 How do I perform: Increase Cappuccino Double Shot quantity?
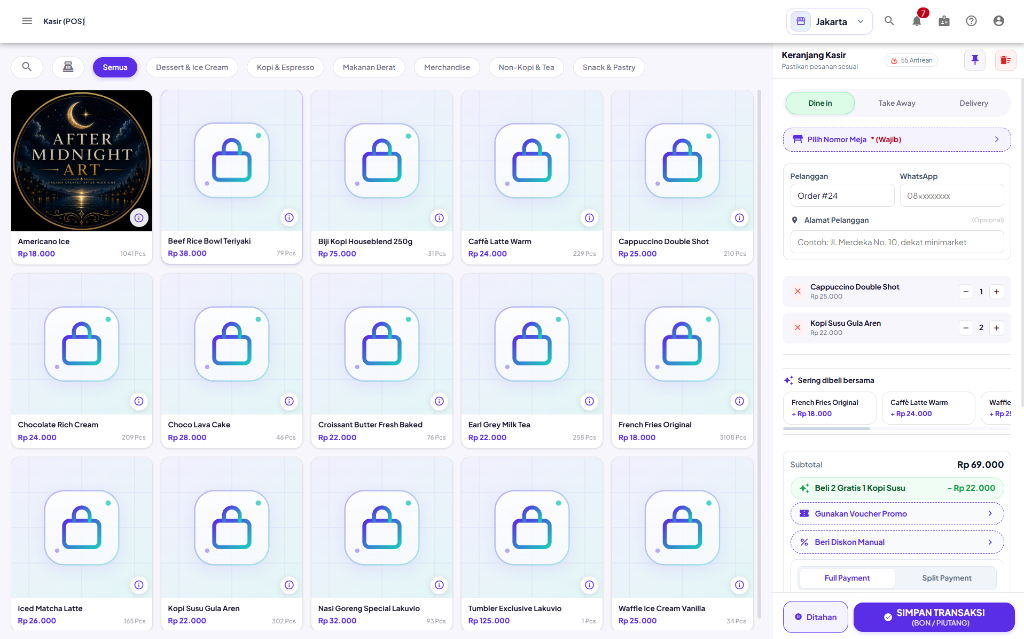(x=997, y=291)
